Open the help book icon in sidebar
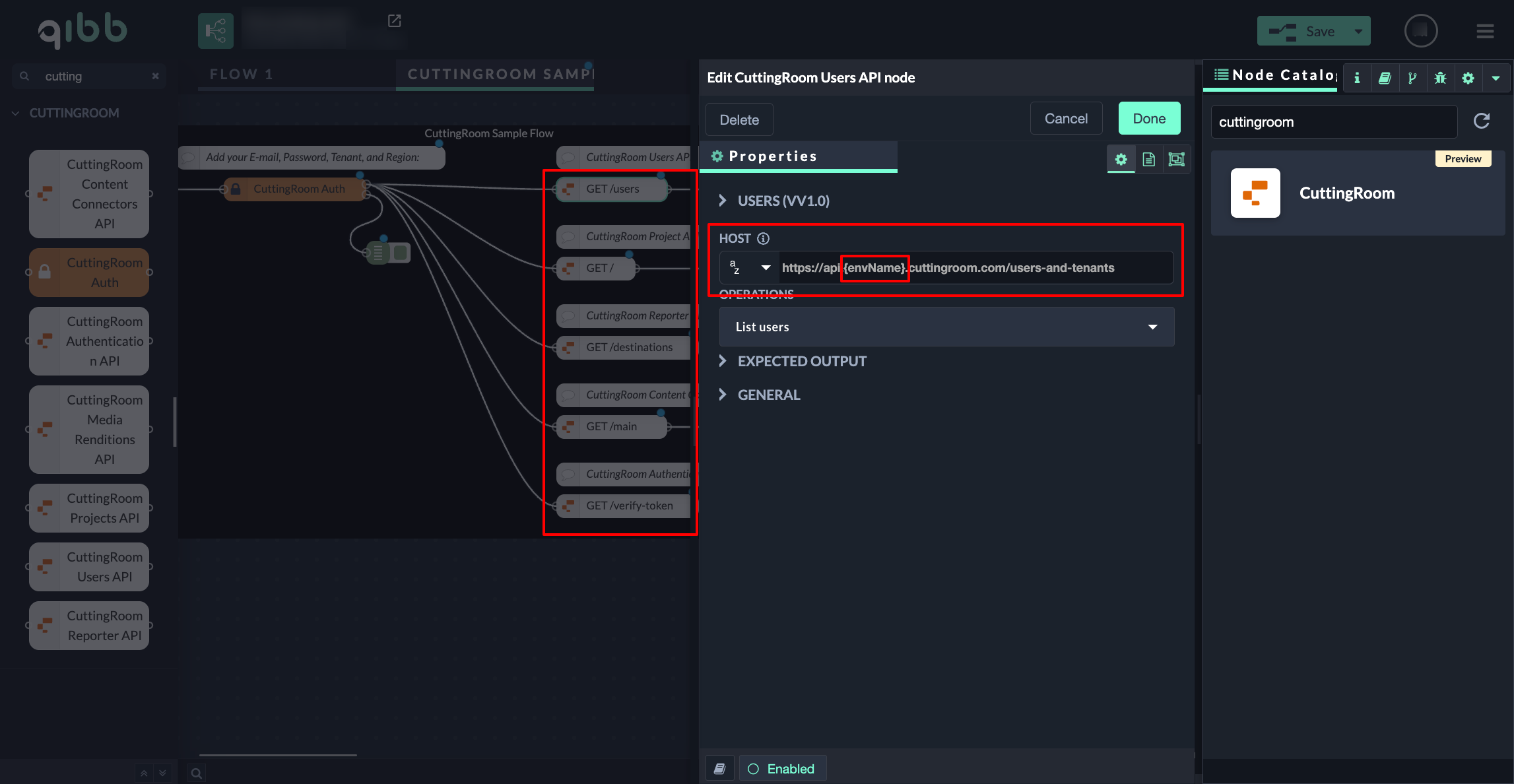Screen dimensions: 1514x784 pyautogui.click(x=1385, y=78)
